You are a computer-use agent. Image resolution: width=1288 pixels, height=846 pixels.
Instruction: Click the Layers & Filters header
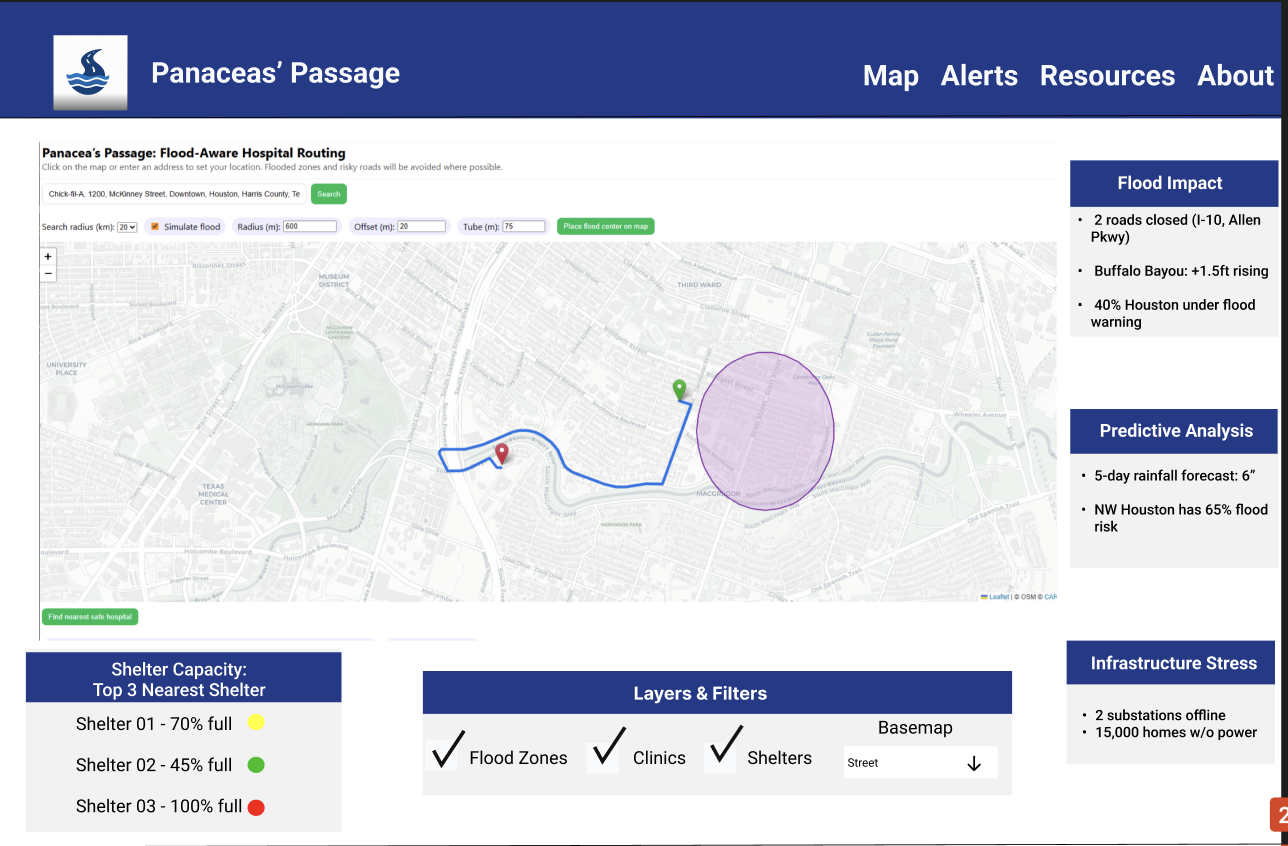(x=717, y=693)
